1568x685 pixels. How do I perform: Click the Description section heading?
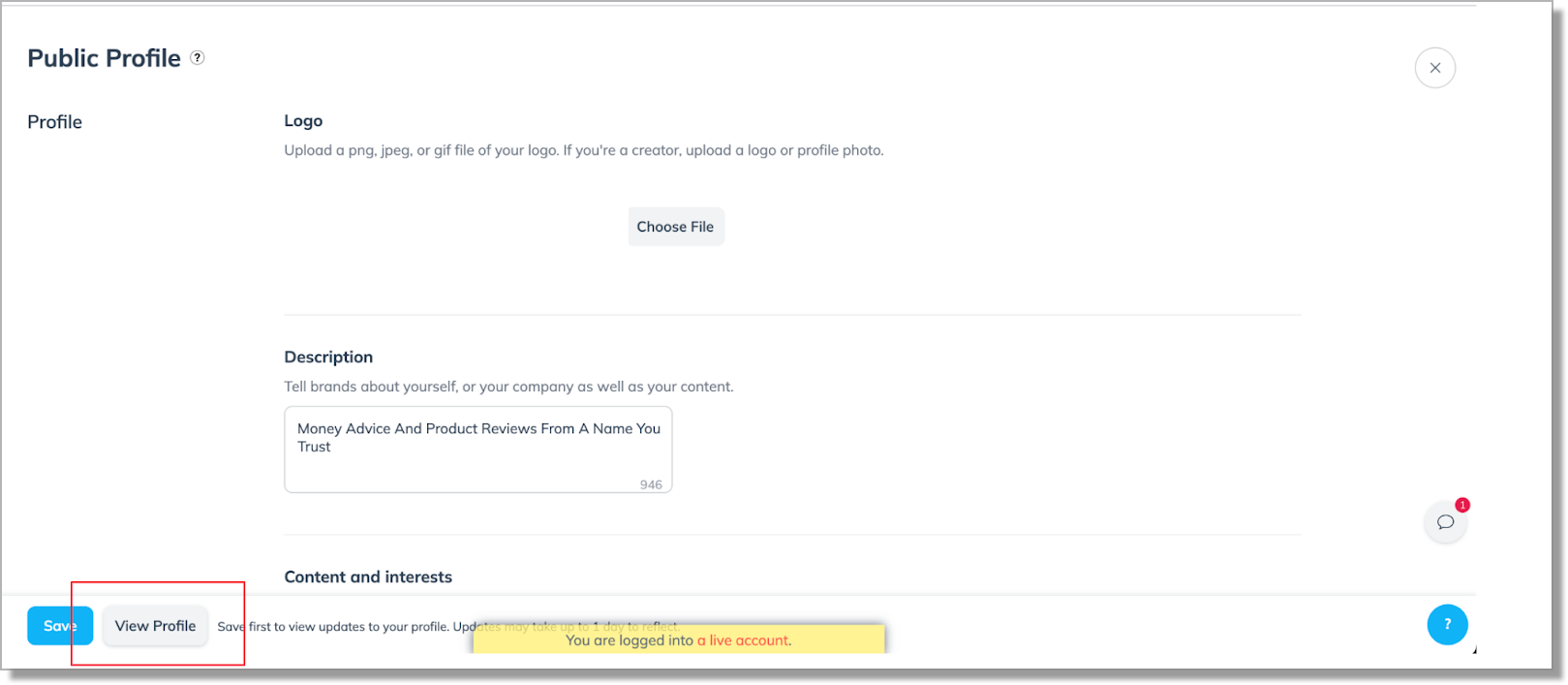(x=328, y=358)
